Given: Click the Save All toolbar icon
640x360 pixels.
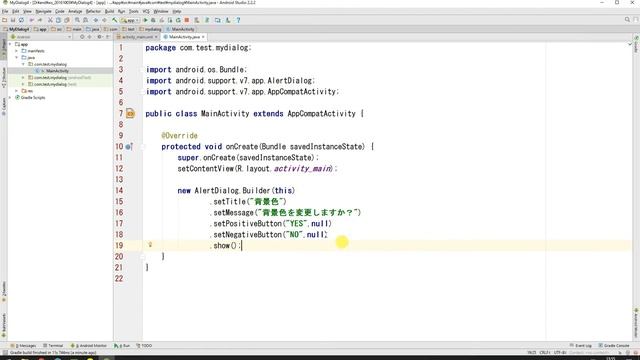Looking at the screenshot, I should (x=13, y=20).
